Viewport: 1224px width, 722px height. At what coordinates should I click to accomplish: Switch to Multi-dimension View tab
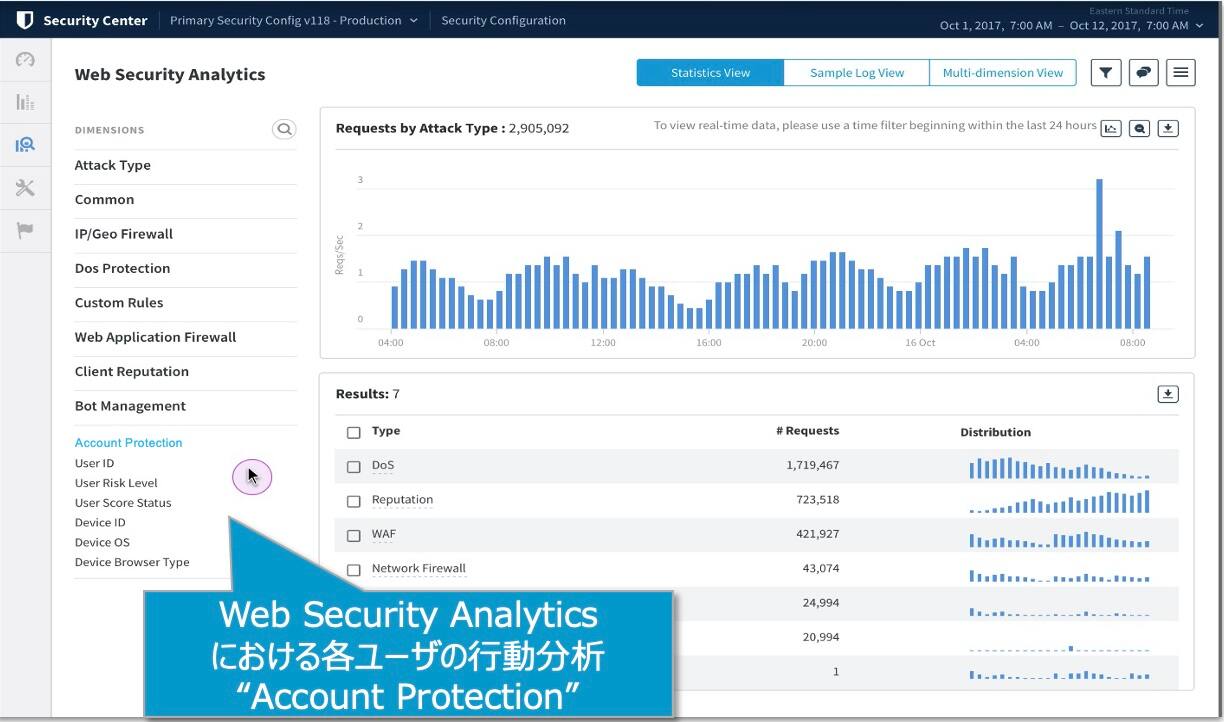(1002, 73)
